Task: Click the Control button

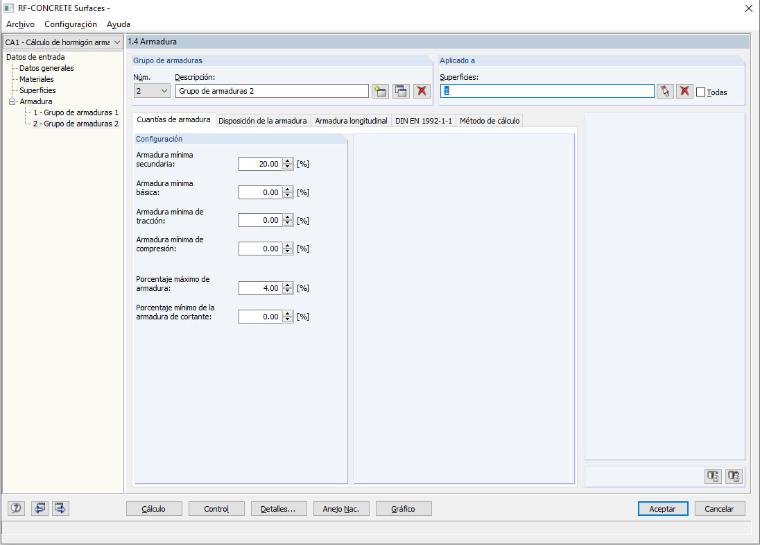Action: [216, 509]
